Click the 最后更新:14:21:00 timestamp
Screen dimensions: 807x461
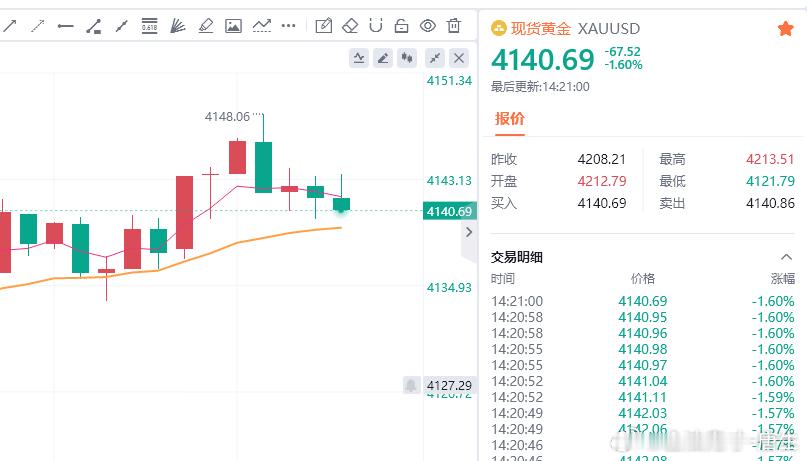point(540,86)
